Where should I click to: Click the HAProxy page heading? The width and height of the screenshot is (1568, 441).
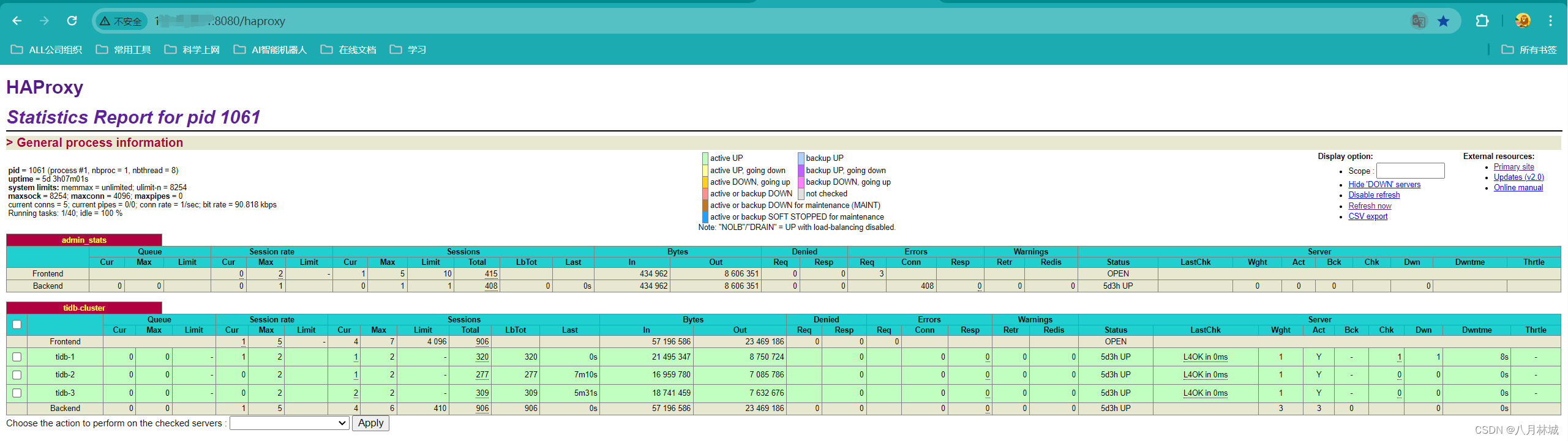45,87
